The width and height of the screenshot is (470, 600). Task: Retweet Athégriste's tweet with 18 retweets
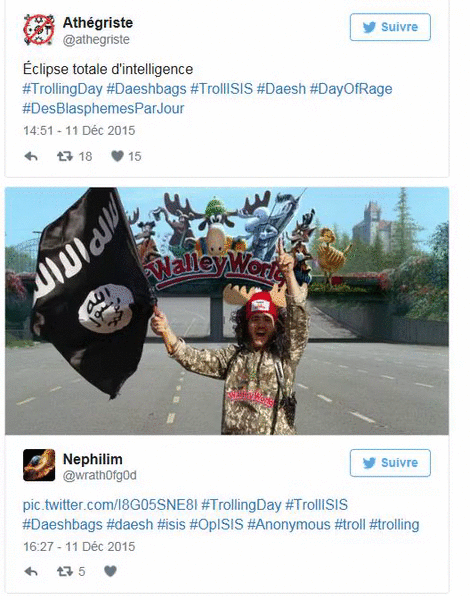tap(65, 156)
